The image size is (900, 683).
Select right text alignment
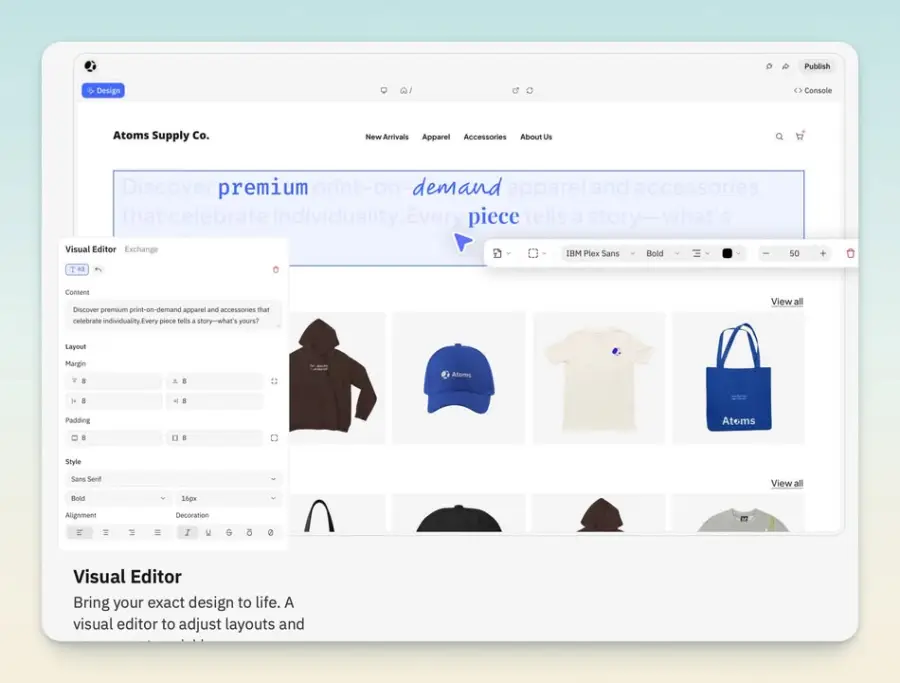point(131,533)
